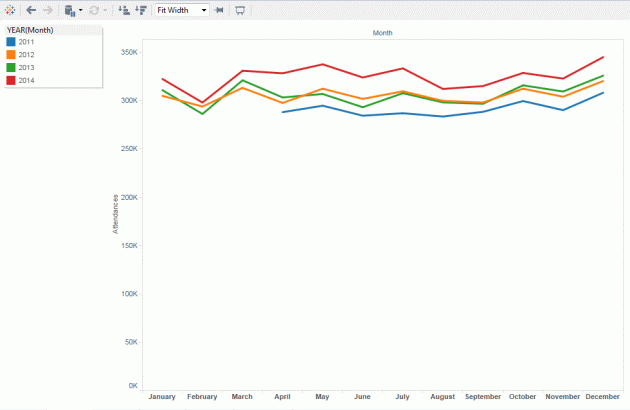Expand the arrow beside the data source icon

coord(80,10)
